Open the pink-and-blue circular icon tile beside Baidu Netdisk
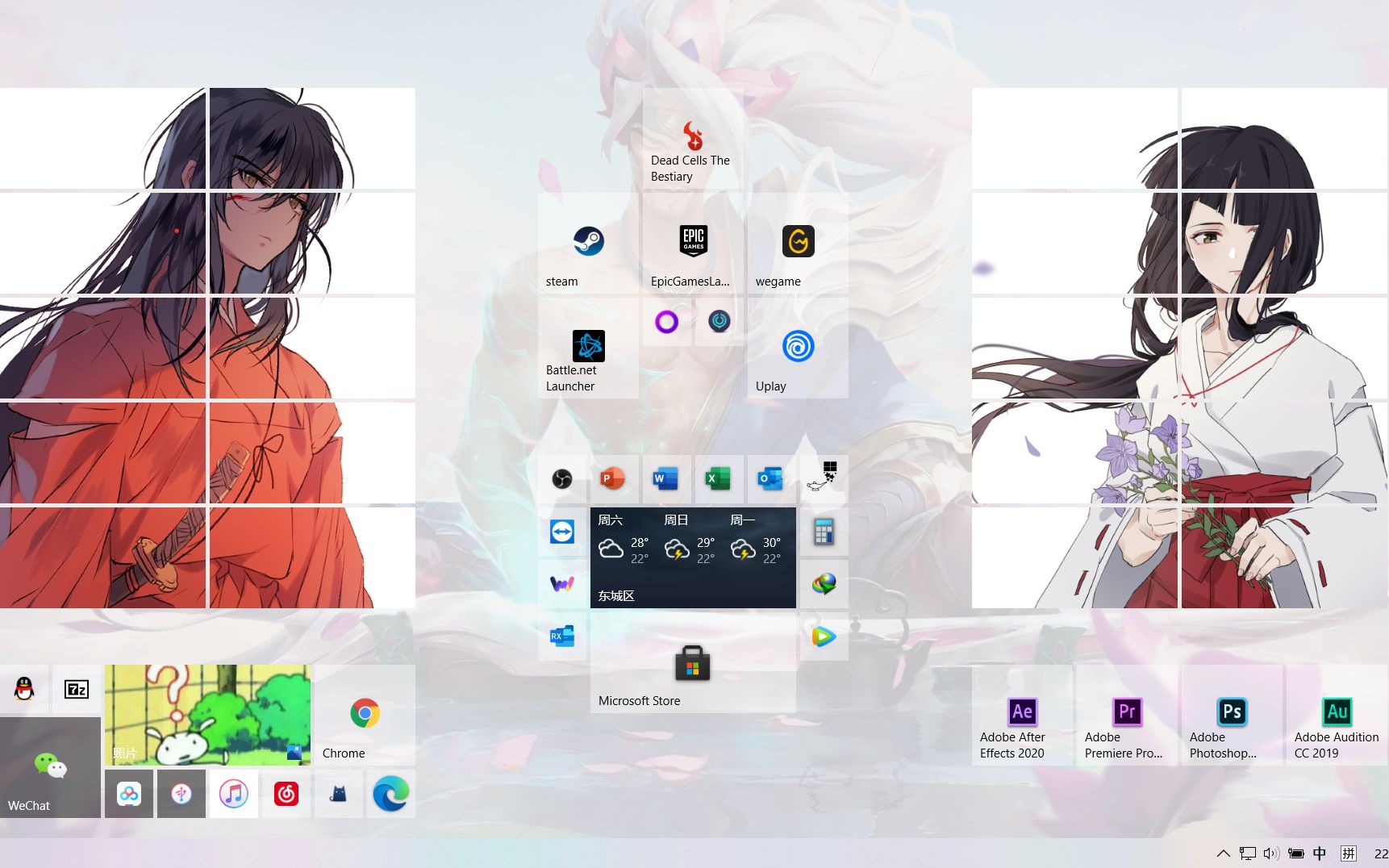This screenshot has height=868, width=1389. pos(181,794)
